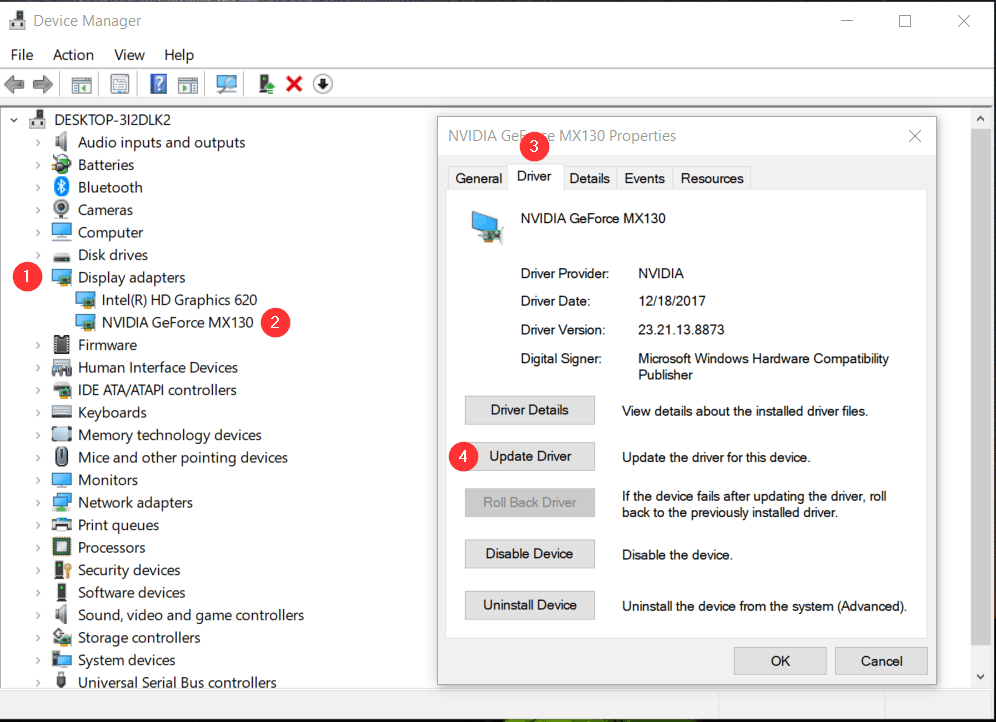This screenshot has width=996, height=722.
Task: Expand the Sound, video and game controllers chevron
Action: pos(38,615)
